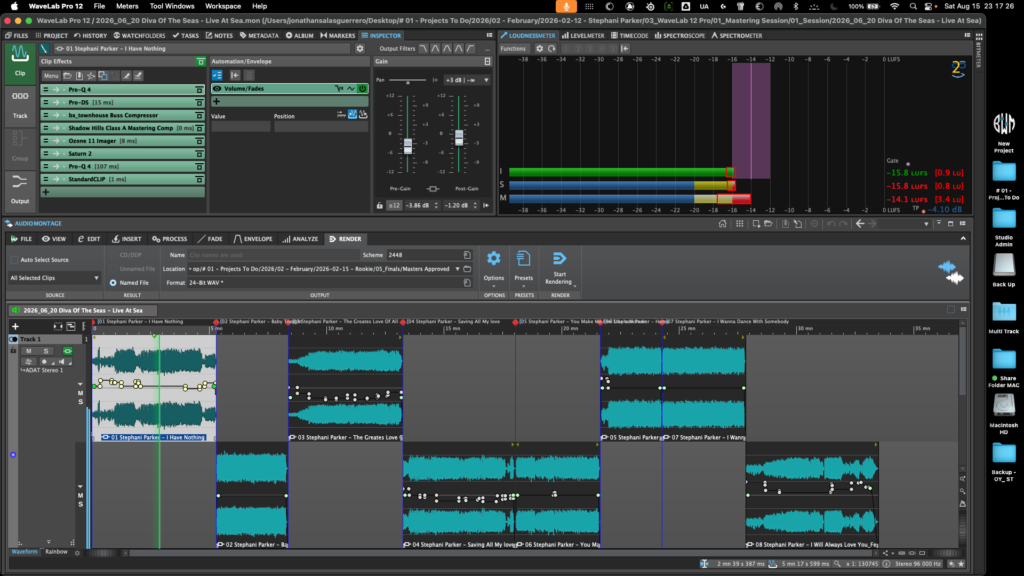
Task: Open the Scheme field naming icon
Action: pos(467,255)
